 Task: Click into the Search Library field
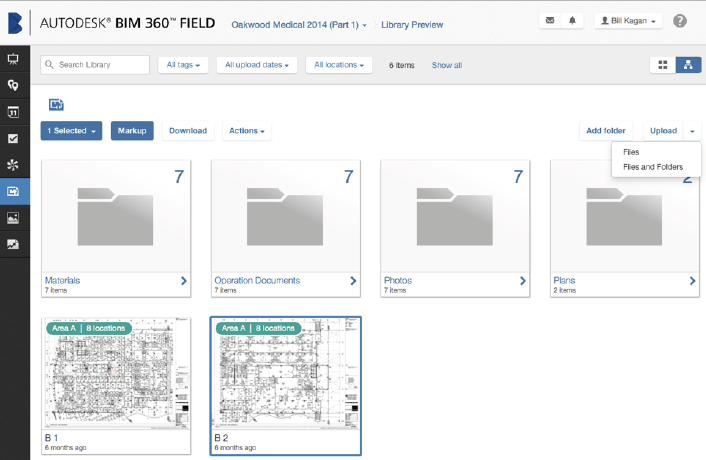tap(95, 65)
